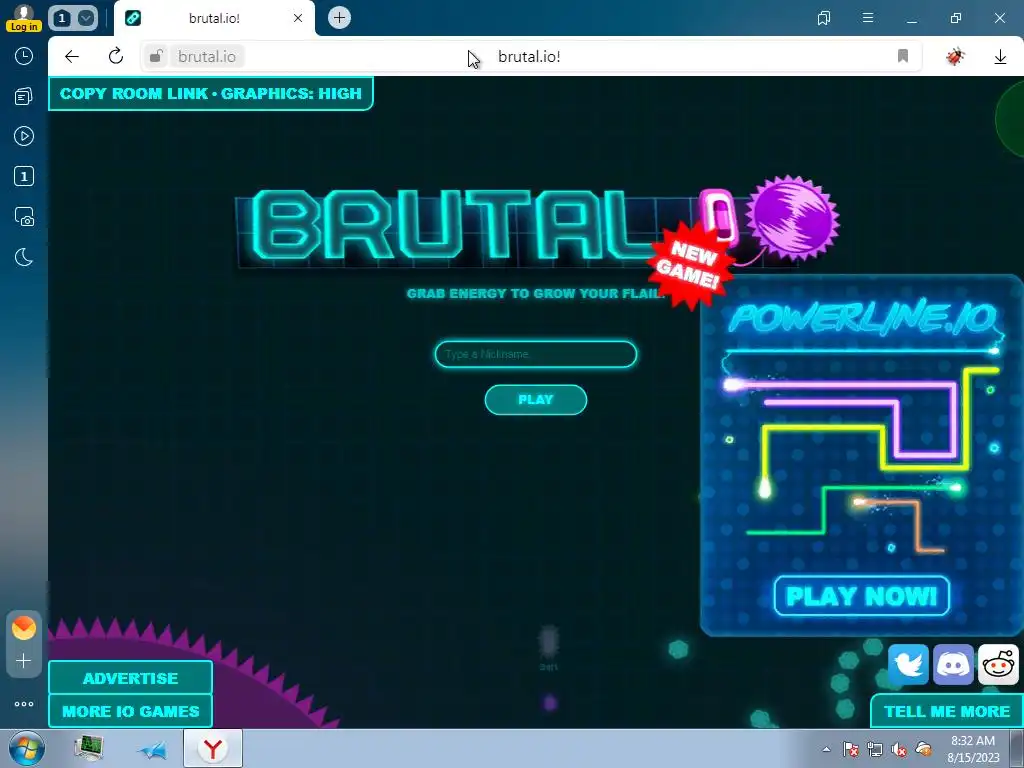Open the ladybug extension icon

(x=955, y=56)
